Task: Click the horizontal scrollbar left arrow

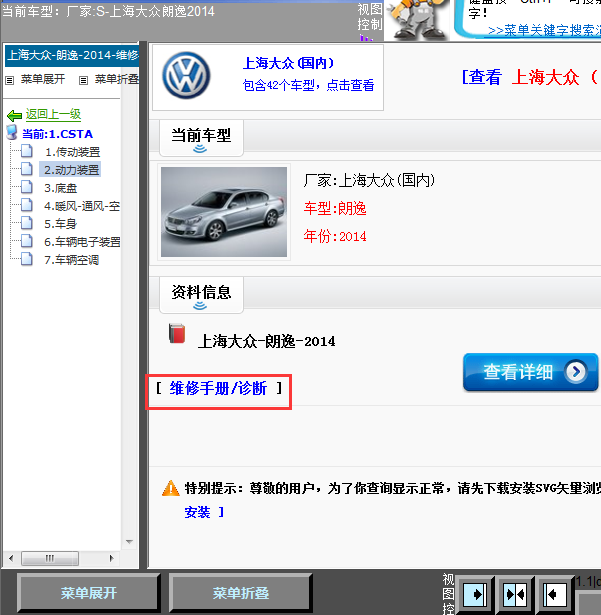Action: click(11, 558)
